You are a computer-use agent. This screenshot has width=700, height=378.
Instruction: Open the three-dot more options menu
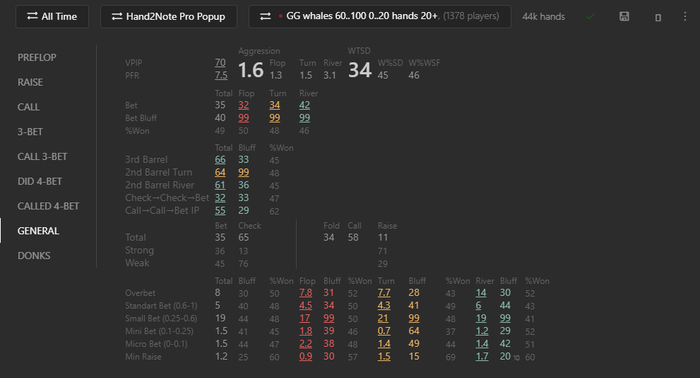(x=685, y=17)
